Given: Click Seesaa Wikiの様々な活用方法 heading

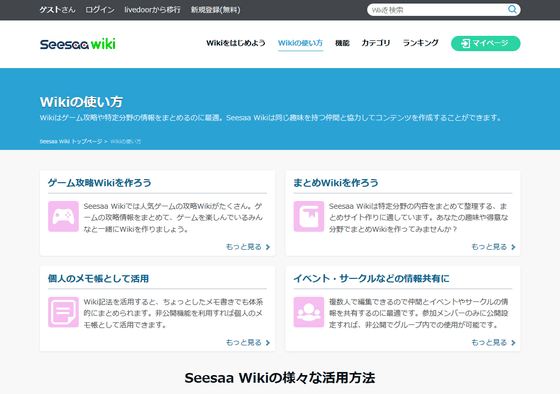Looking at the screenshot, I should pyautogui.click(x=280, y=378).
